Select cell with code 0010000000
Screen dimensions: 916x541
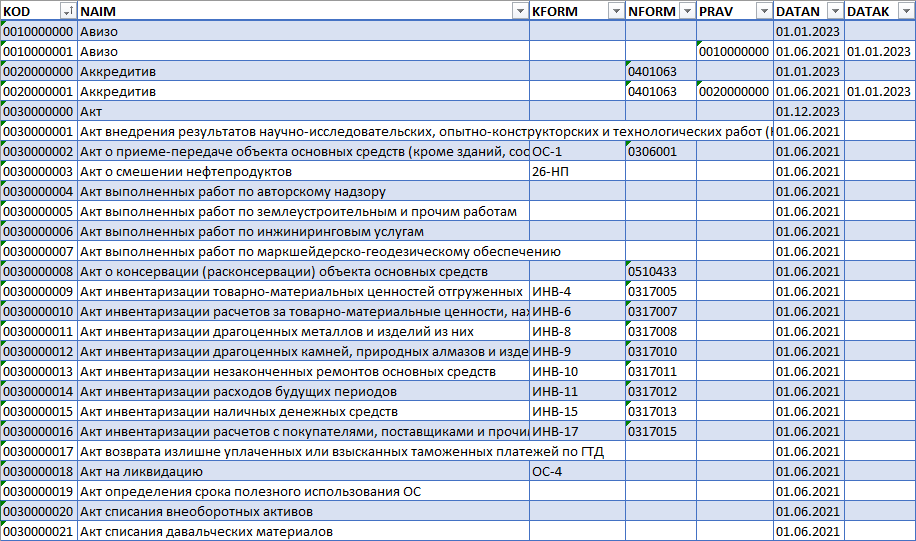coord(39,32)
